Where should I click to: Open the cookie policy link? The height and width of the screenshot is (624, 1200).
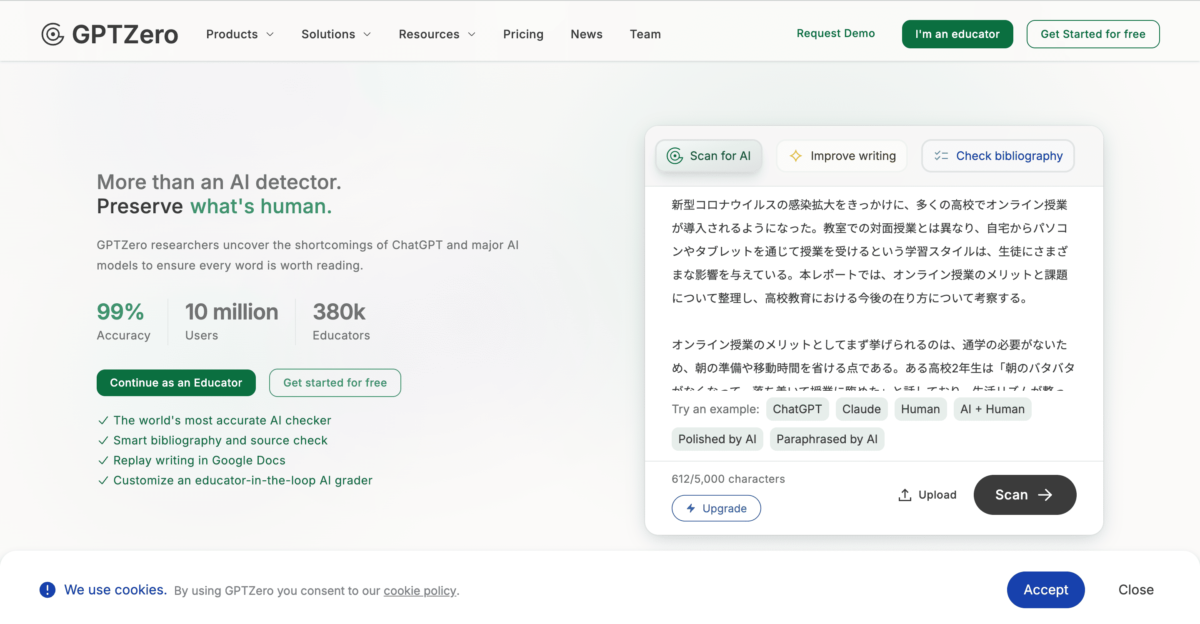coord(420,591)
